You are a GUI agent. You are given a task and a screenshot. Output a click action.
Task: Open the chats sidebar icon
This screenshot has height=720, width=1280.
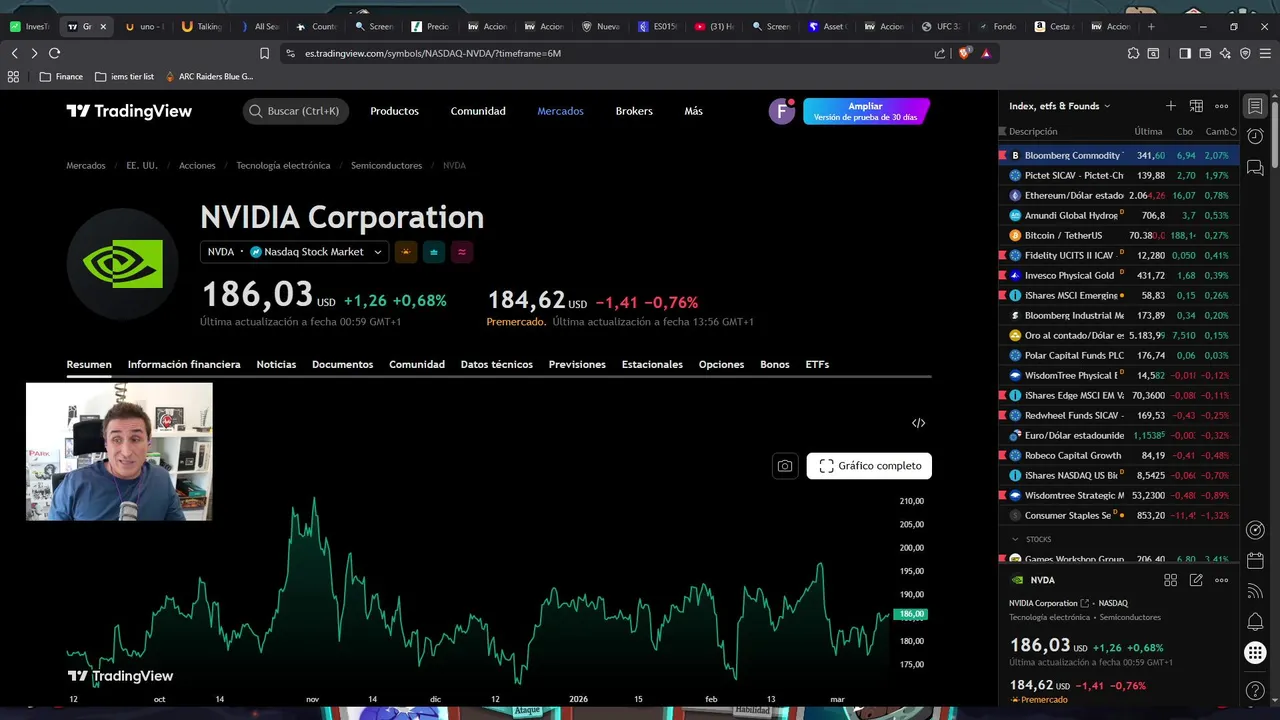(1255, 168)
